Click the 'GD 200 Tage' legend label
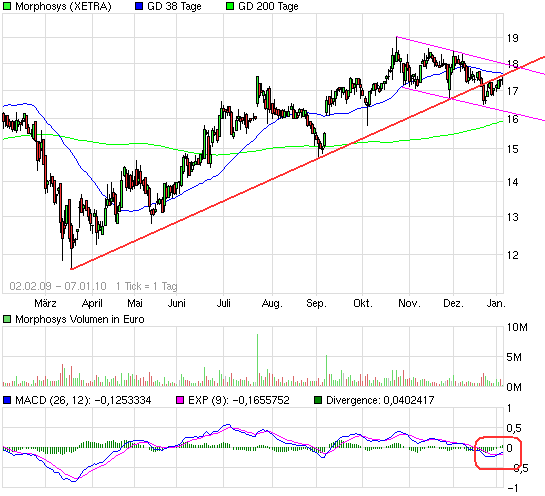Image resolution: width=545 pixels, height=496 pixels. coord(268,6)
